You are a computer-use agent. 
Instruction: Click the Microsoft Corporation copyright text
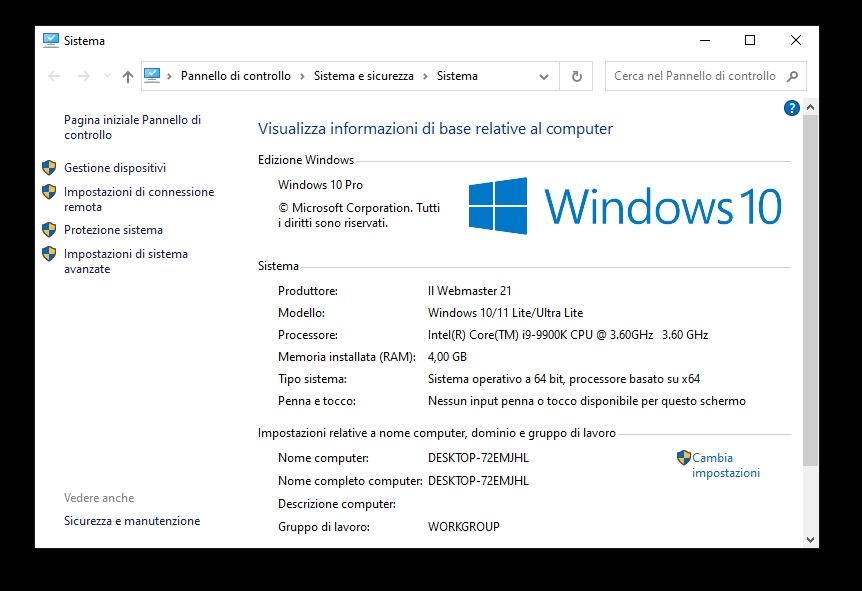coord(359,216)
